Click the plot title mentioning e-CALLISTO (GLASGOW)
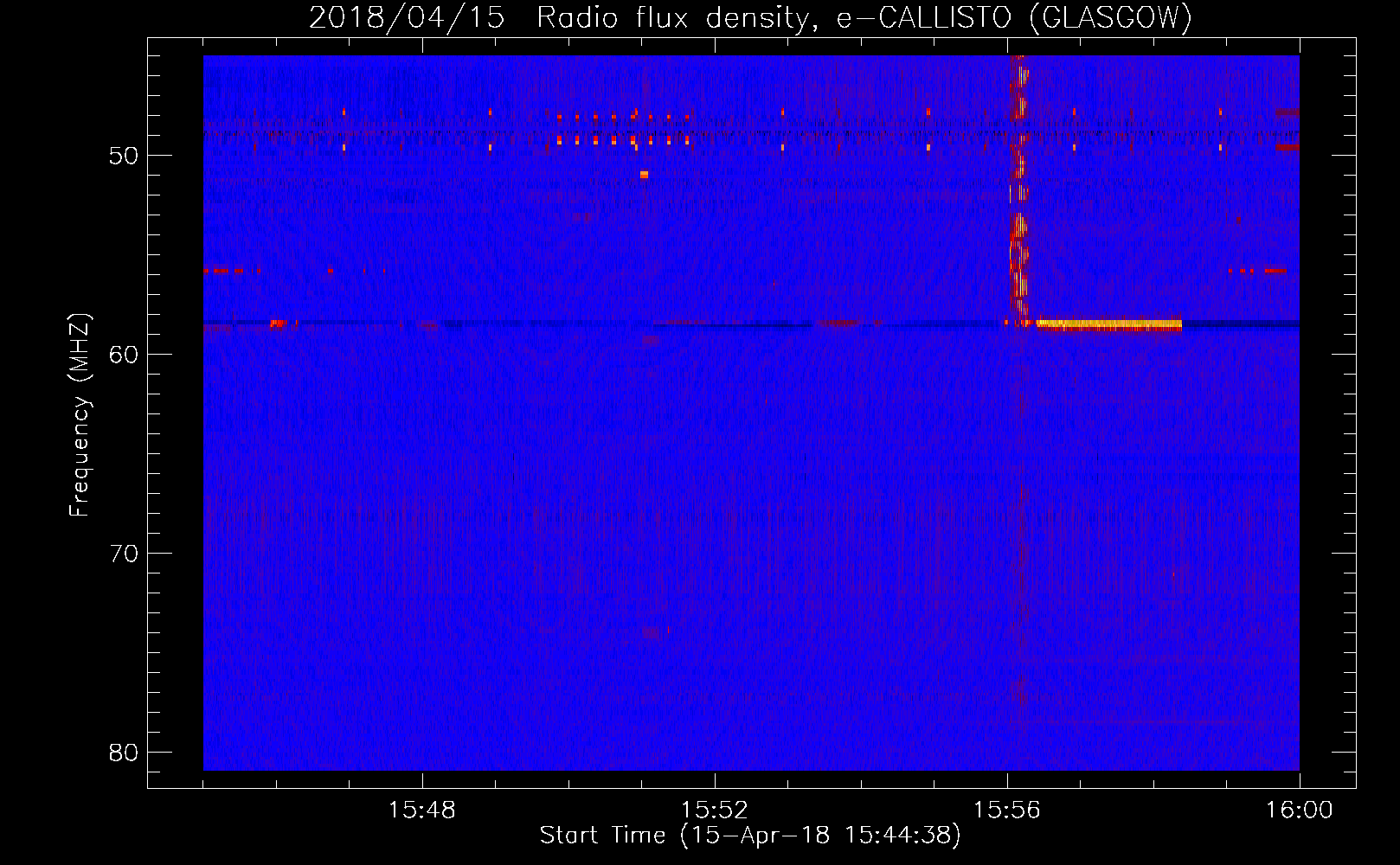Screen dimensions: 1400x865 (750, 17)
